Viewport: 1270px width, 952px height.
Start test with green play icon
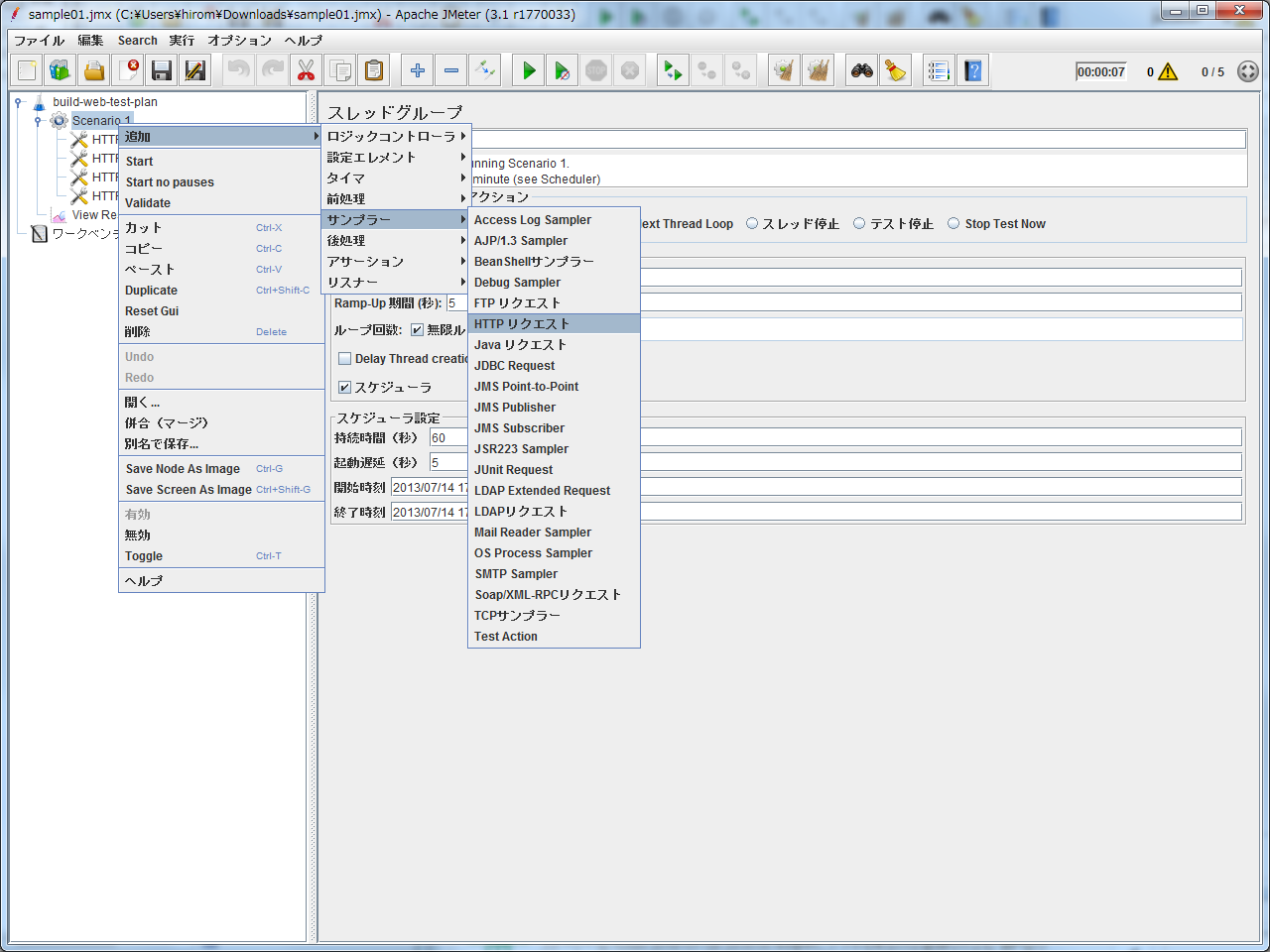pyautogui.click(x=529, y=70)
